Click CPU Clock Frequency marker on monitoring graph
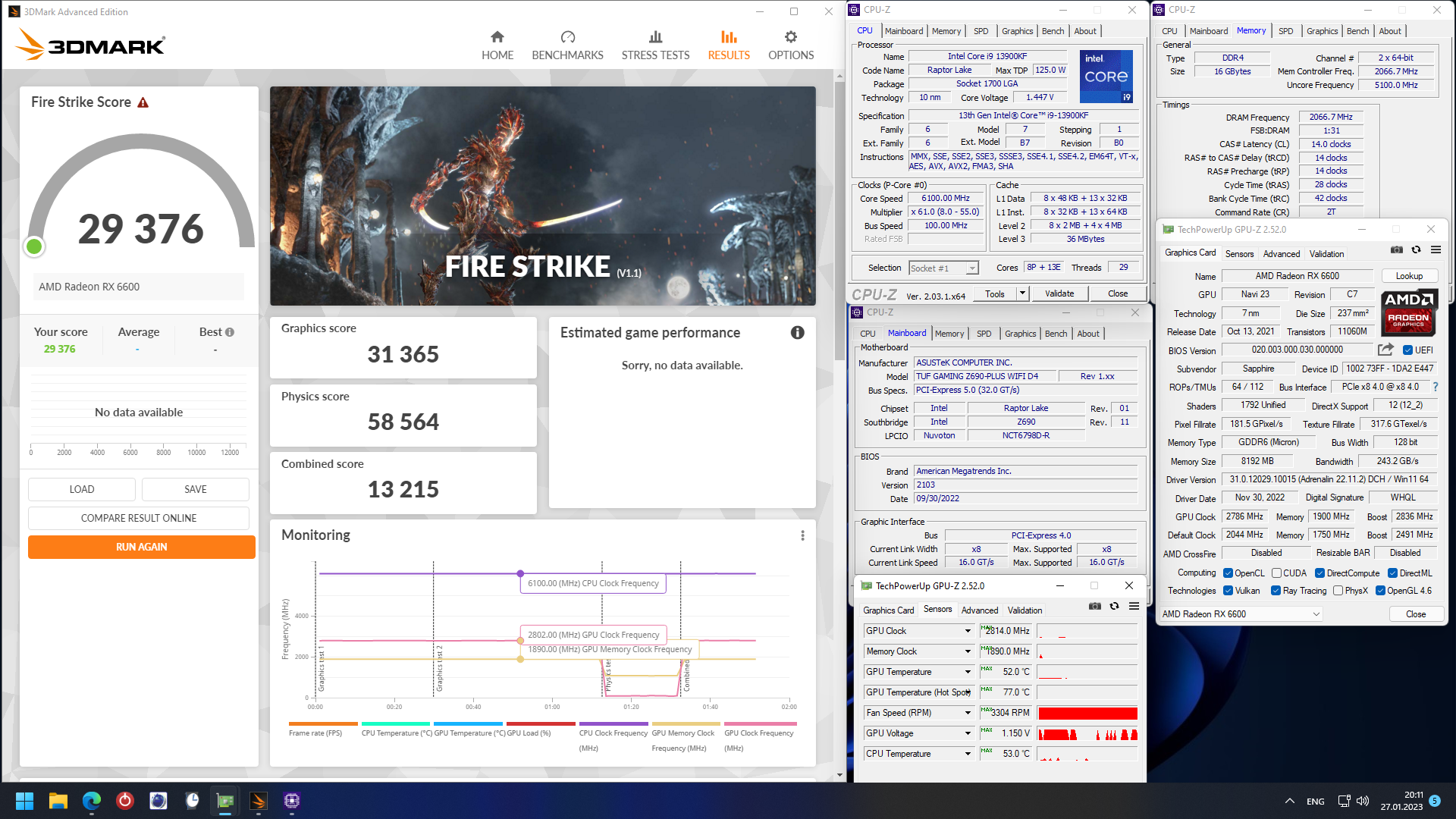The width and height of the screenshot is (1456, 819). (520, 573)
